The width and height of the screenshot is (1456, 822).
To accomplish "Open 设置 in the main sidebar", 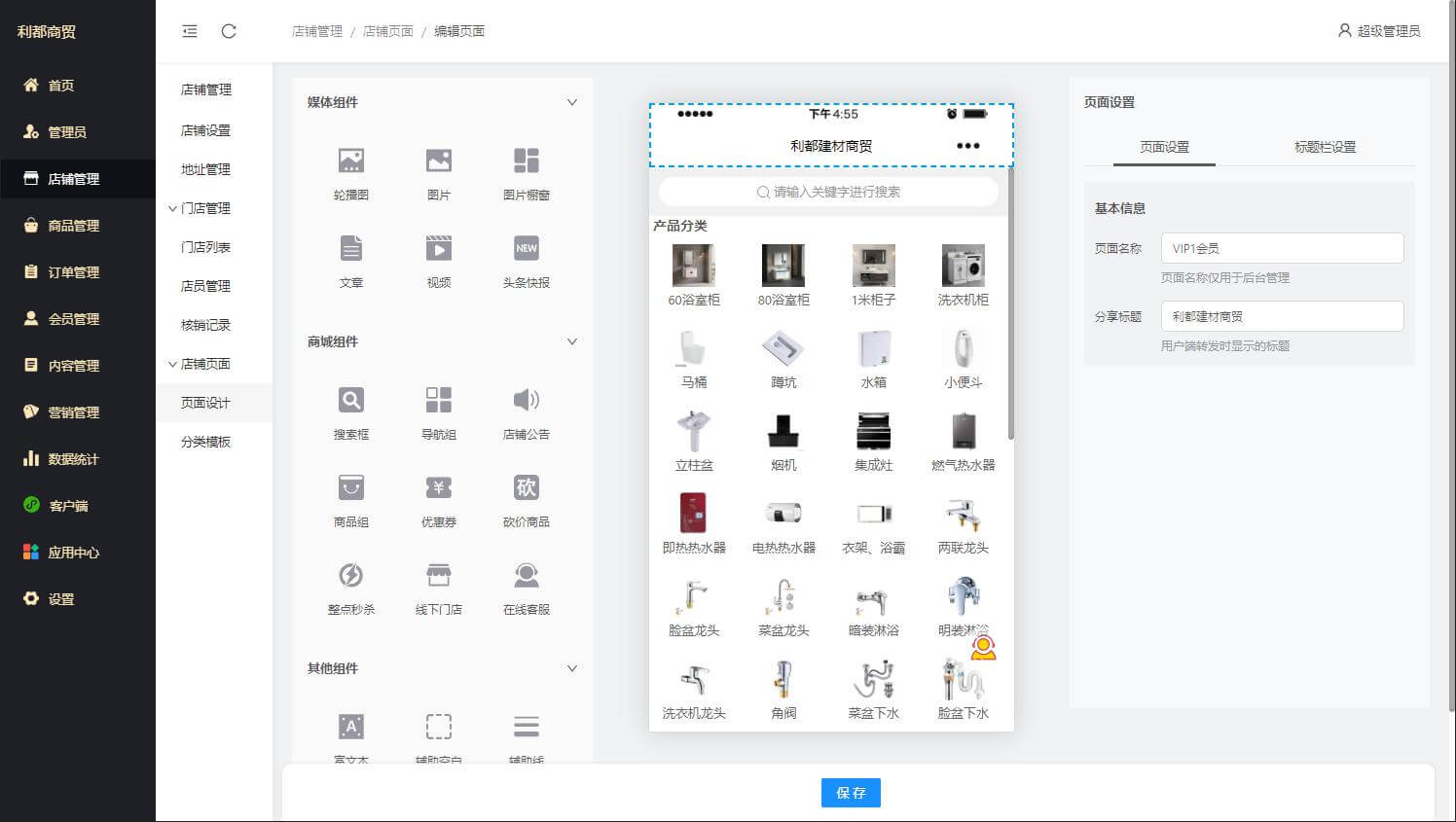I will 78,599.
